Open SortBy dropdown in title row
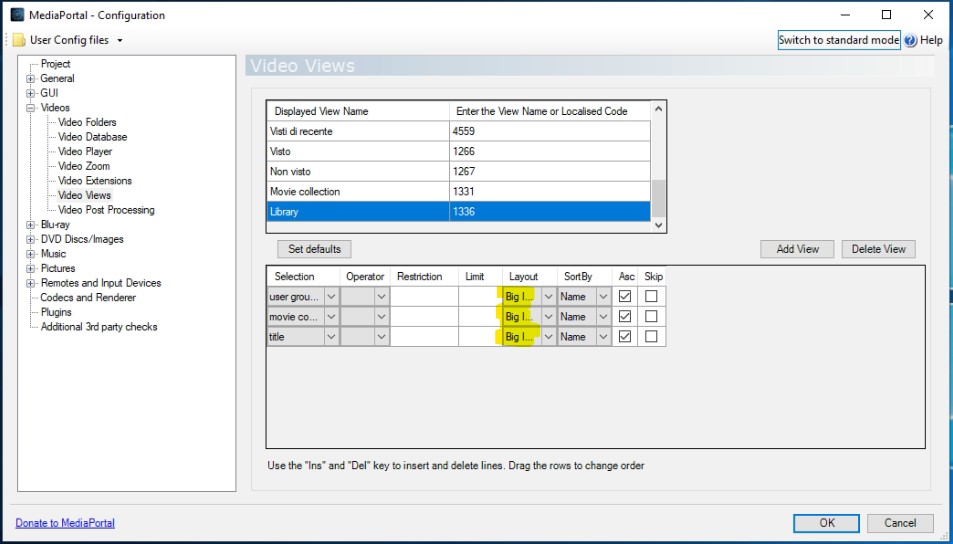 pyautogui.click(x=604, y=337)
